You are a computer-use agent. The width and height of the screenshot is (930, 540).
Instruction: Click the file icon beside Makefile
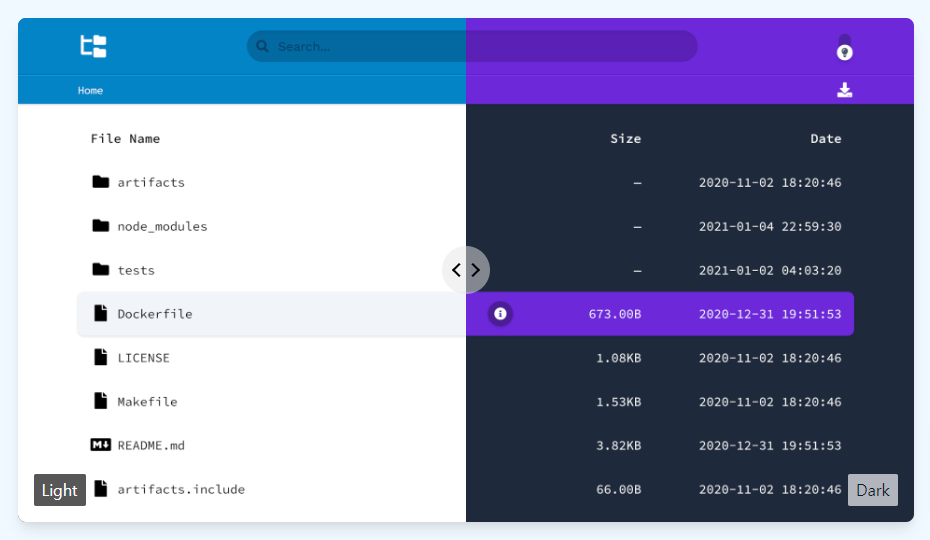[x=101, y=401]
